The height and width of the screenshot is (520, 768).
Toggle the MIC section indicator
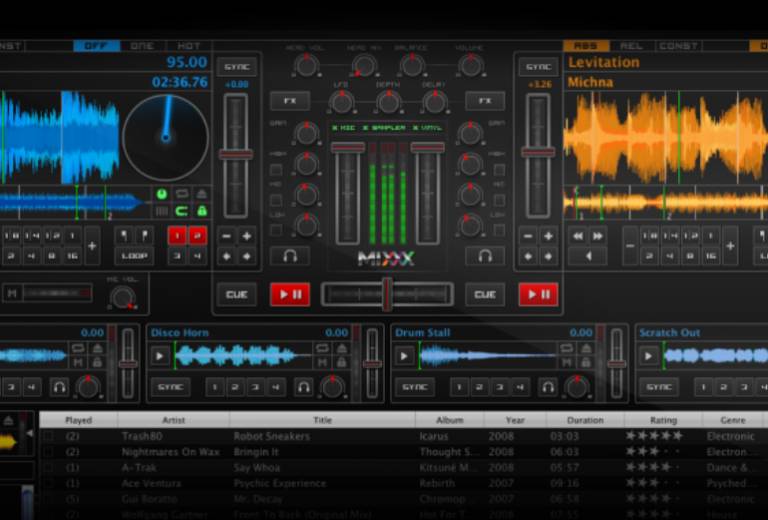tap(344, 128)
